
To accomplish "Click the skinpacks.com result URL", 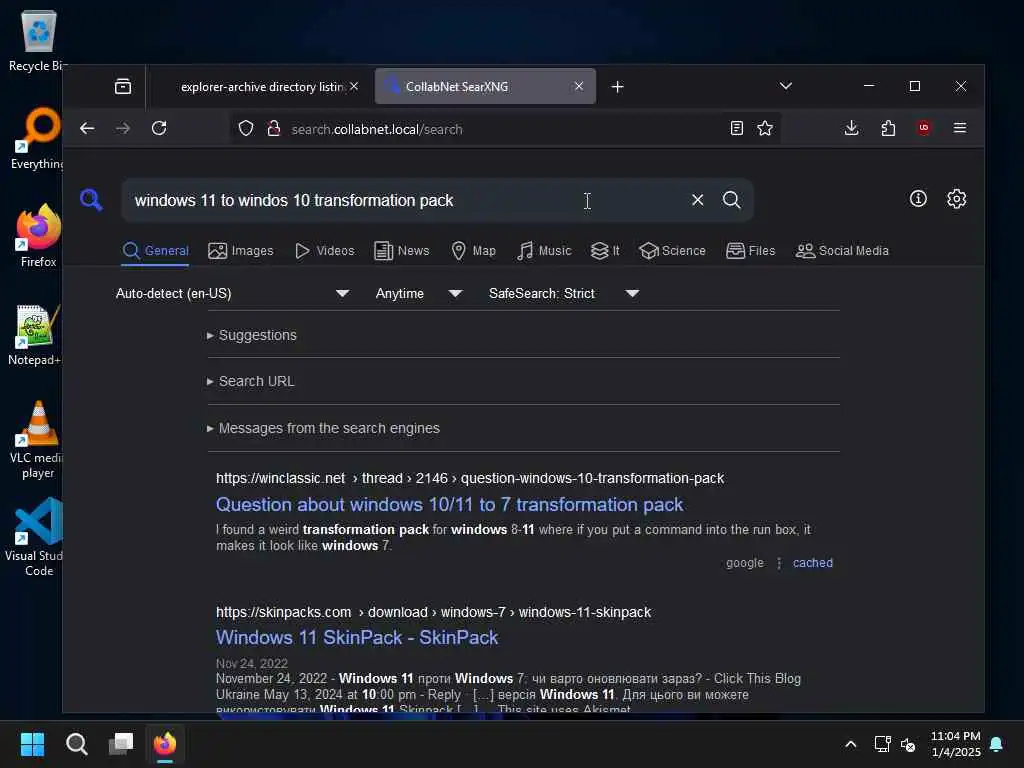I will point(433,612).
